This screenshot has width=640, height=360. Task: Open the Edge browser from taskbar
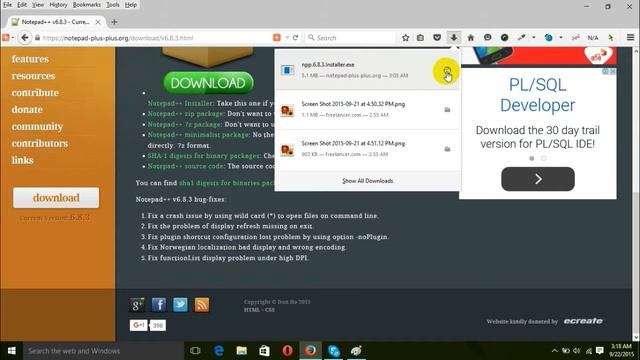pyautogui.click(x=218, y=351)
